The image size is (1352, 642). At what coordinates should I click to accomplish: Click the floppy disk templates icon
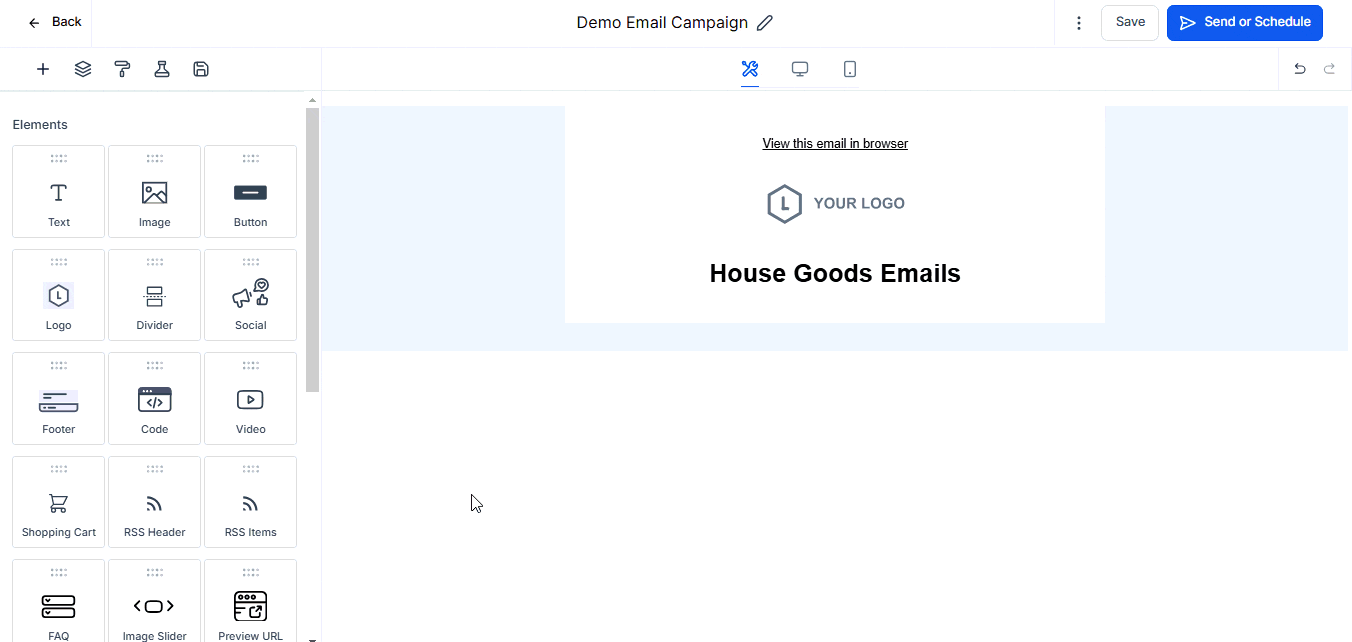pos(201,69)
